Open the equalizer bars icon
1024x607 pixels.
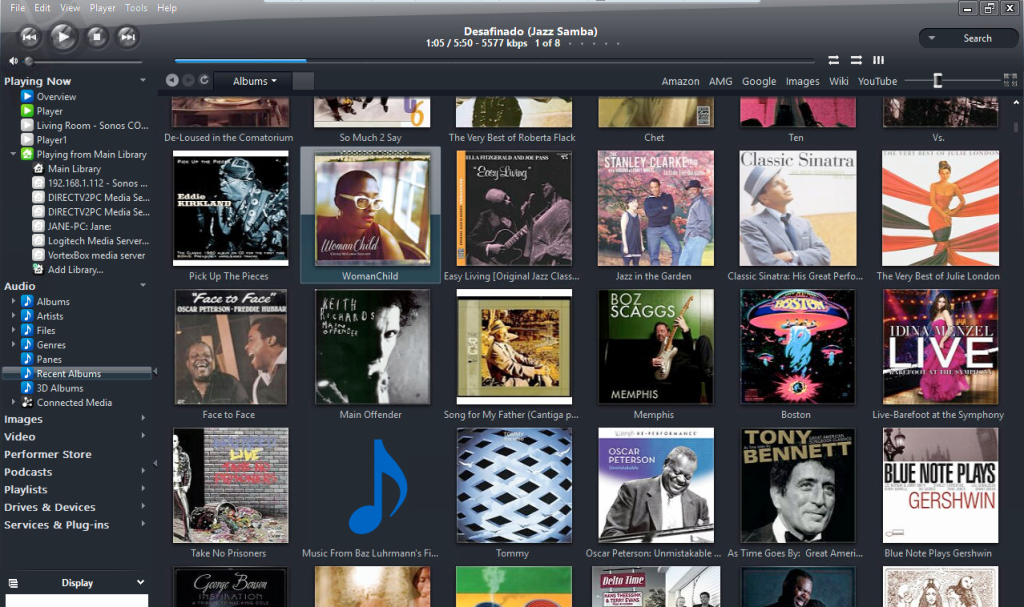878,60
